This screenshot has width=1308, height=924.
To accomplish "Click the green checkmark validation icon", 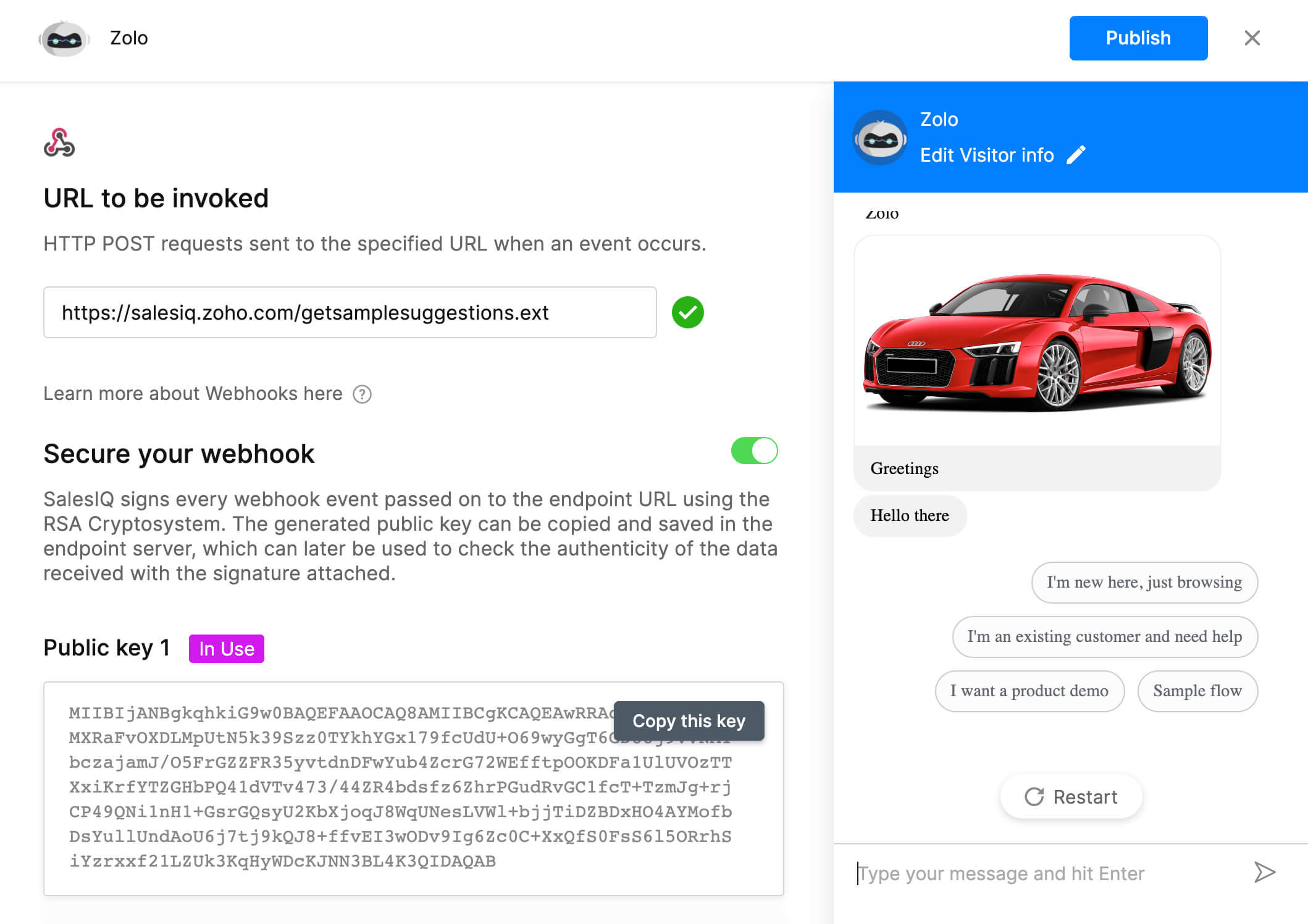I will [689, 313].
